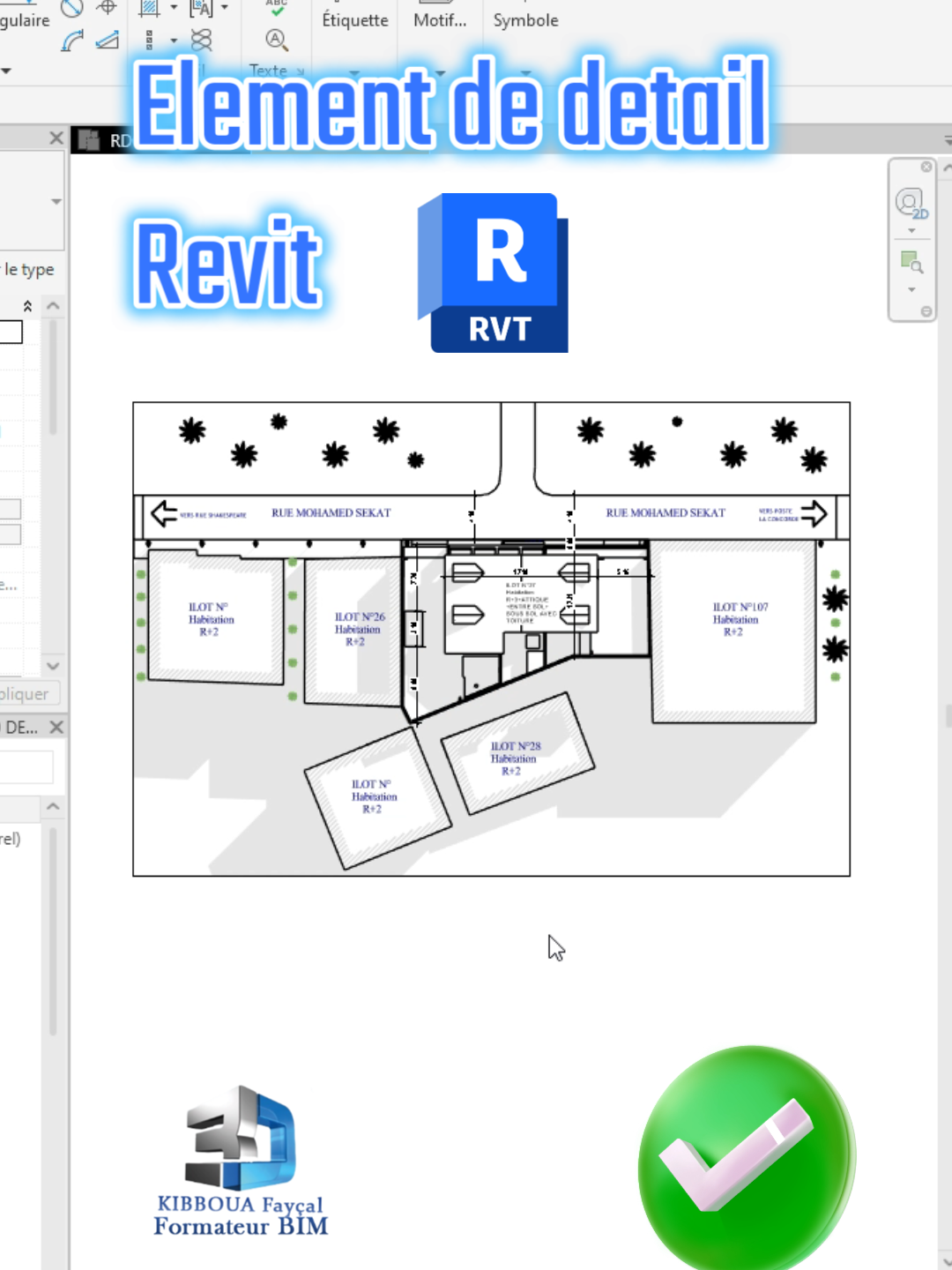This screenshot has width=952, height=1270.
Task: Open the type selector dropdown in Properties
Action: (x=56, y=202)
